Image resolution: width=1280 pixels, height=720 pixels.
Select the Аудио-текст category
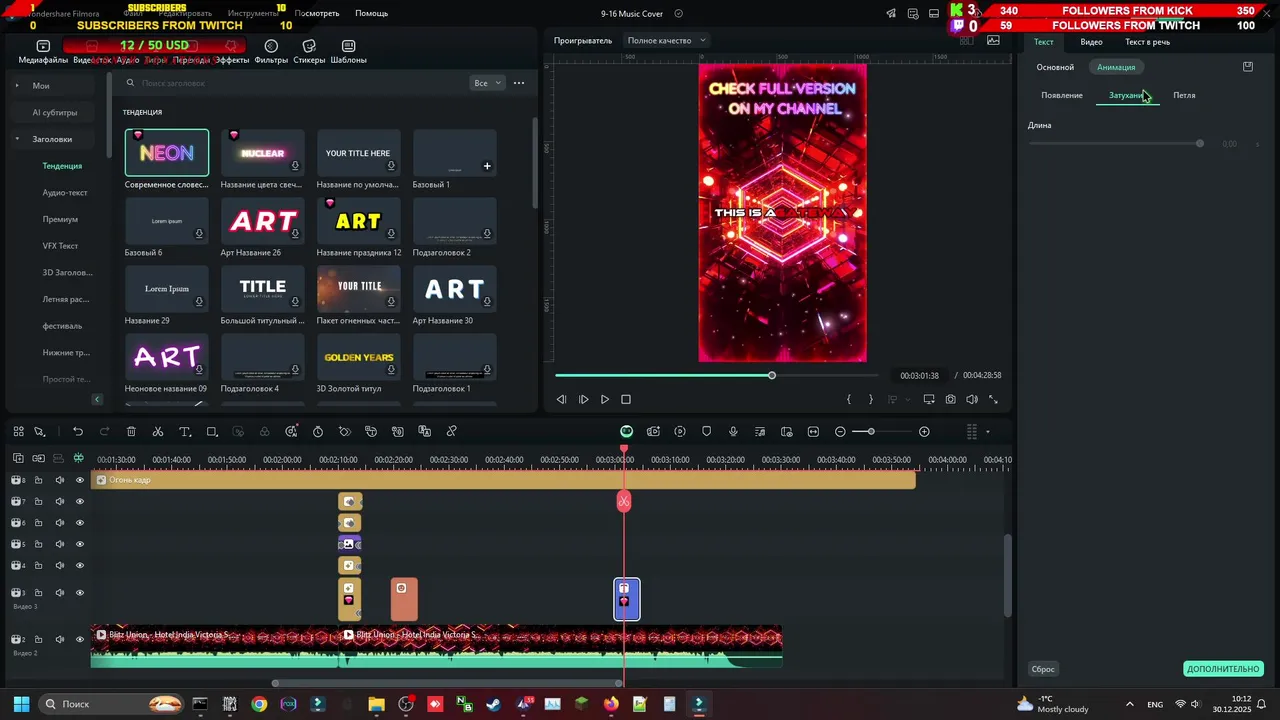(x=65, y=192)
